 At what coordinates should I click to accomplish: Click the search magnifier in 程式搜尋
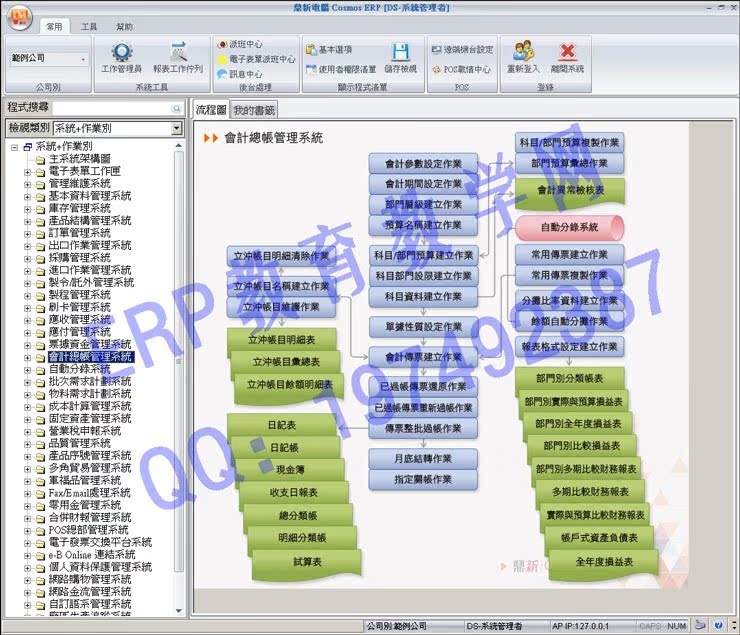tap(177, 109)
